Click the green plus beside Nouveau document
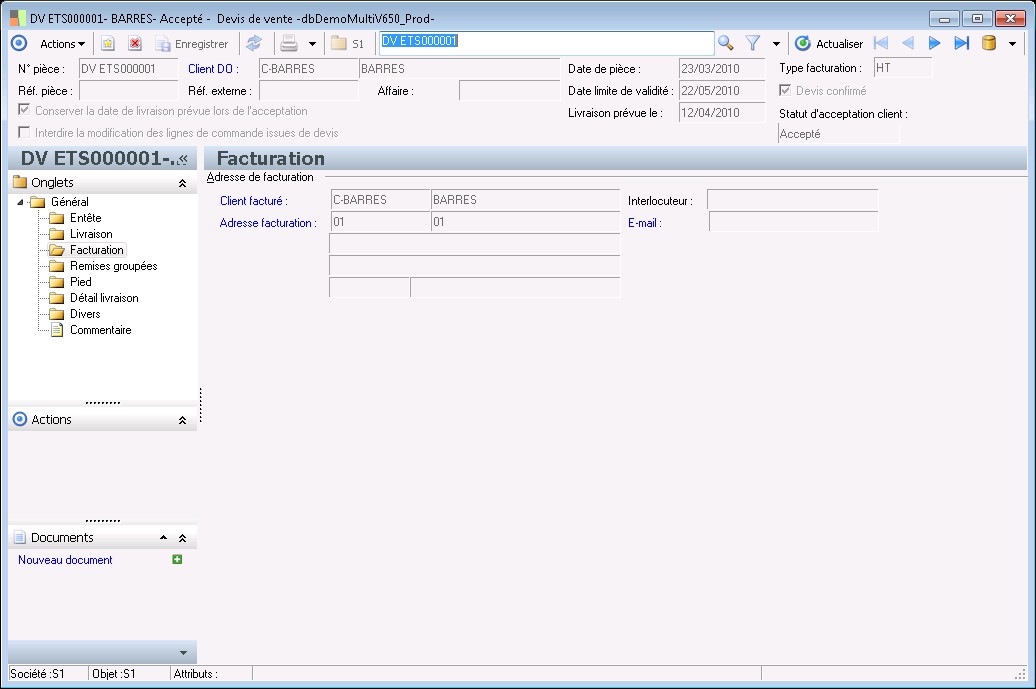The height and width of the screenshot is (689, 1036). [x=177, y=560]
